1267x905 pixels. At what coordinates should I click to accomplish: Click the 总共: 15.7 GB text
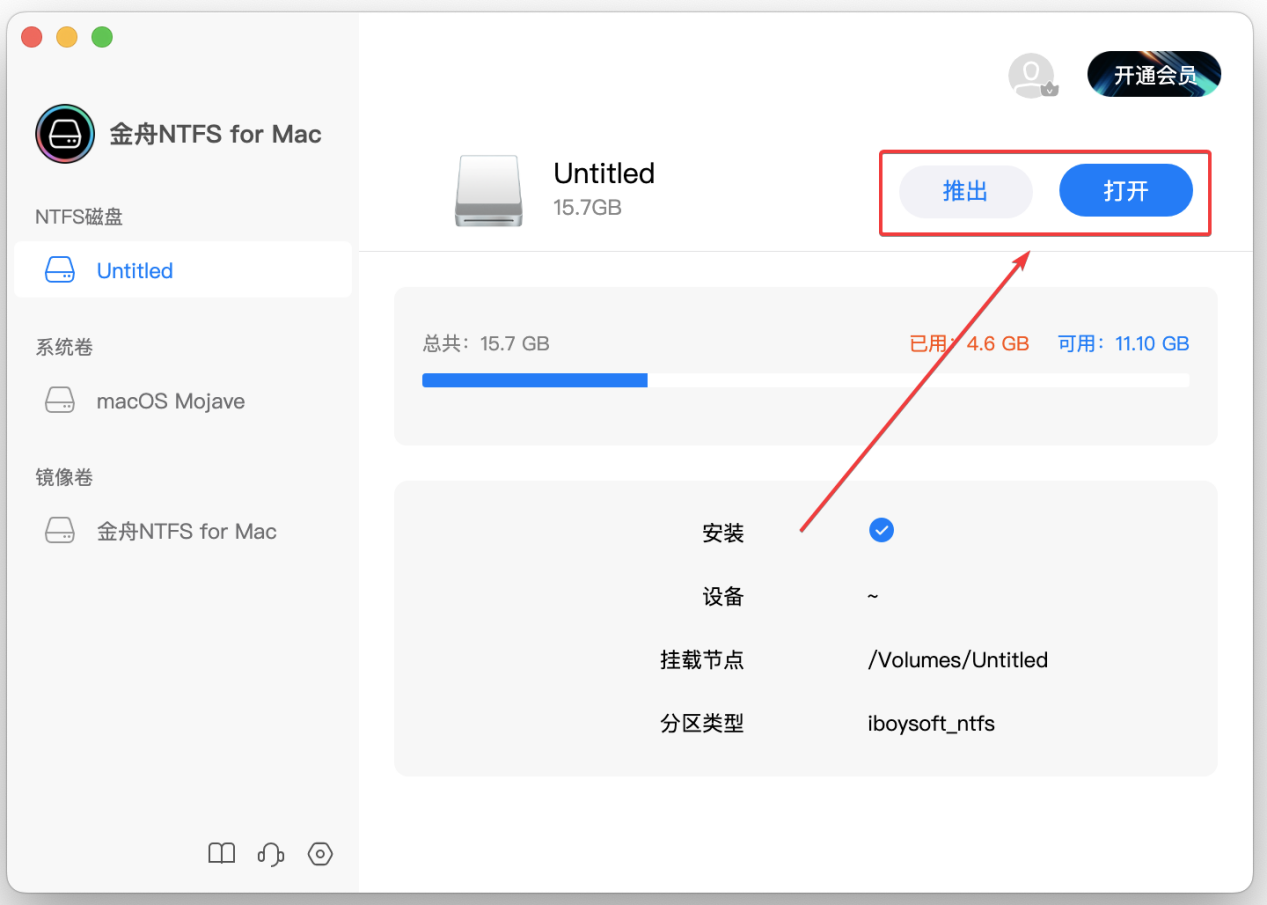pyautogui.click(x=486, y=344)
